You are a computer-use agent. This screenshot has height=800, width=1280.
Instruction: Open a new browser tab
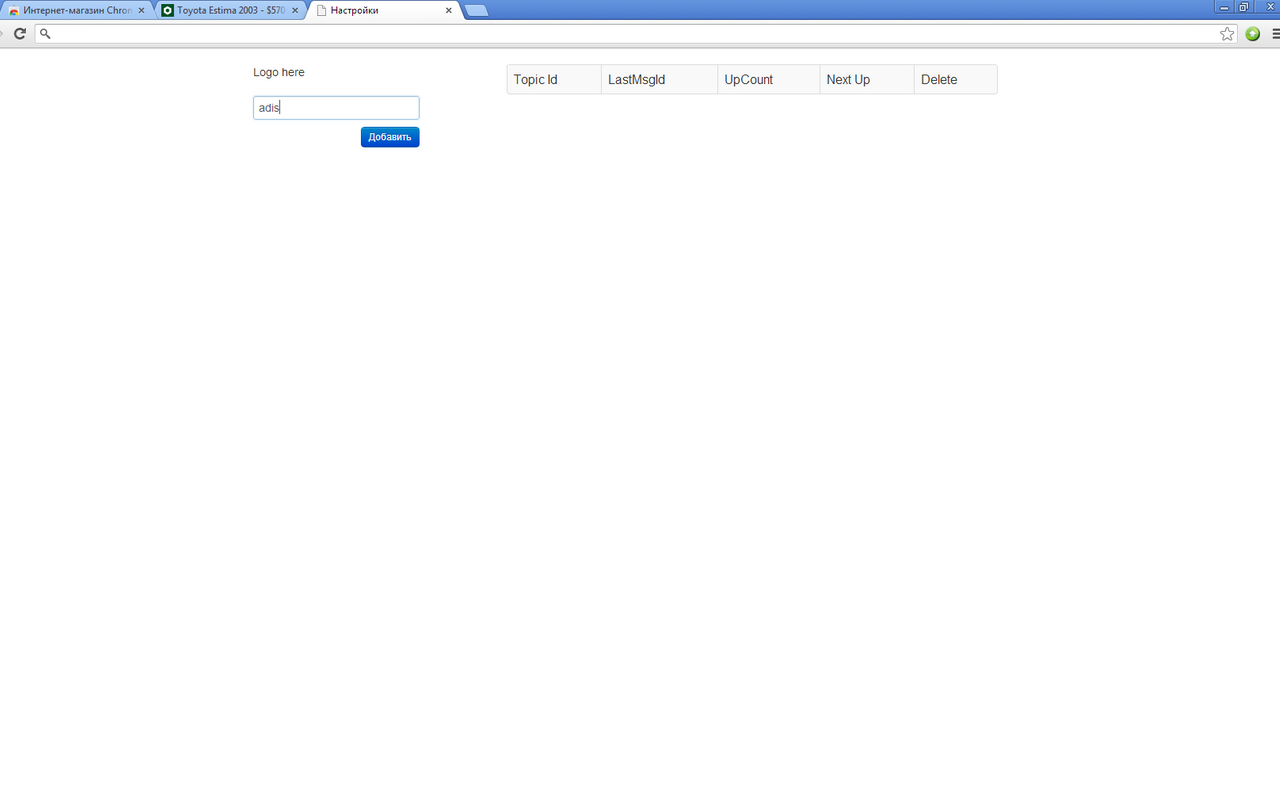tap(475, 10)
